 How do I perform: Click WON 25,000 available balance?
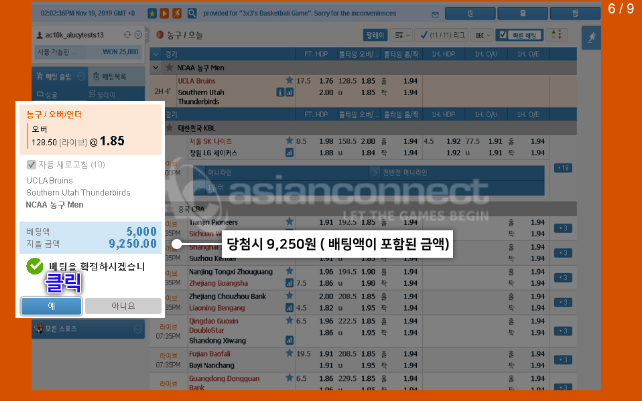(120, 52)
